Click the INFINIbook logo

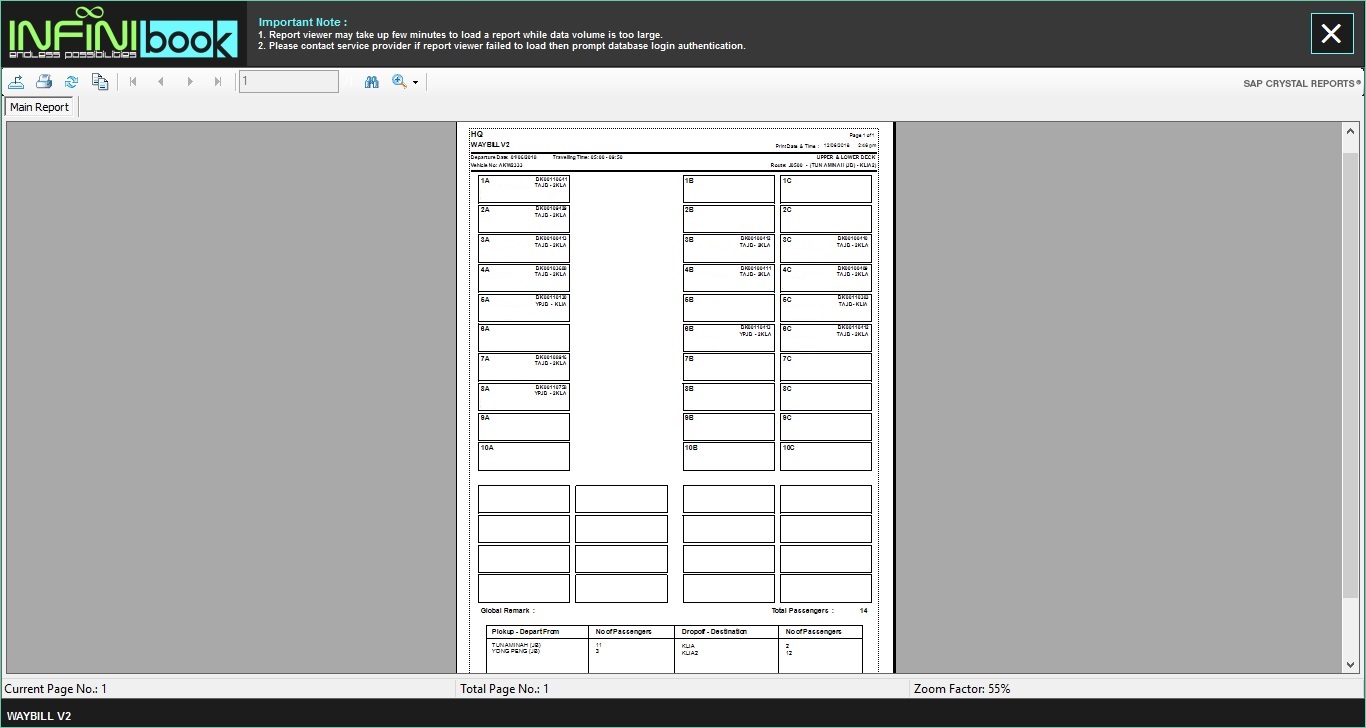point(123,34)
